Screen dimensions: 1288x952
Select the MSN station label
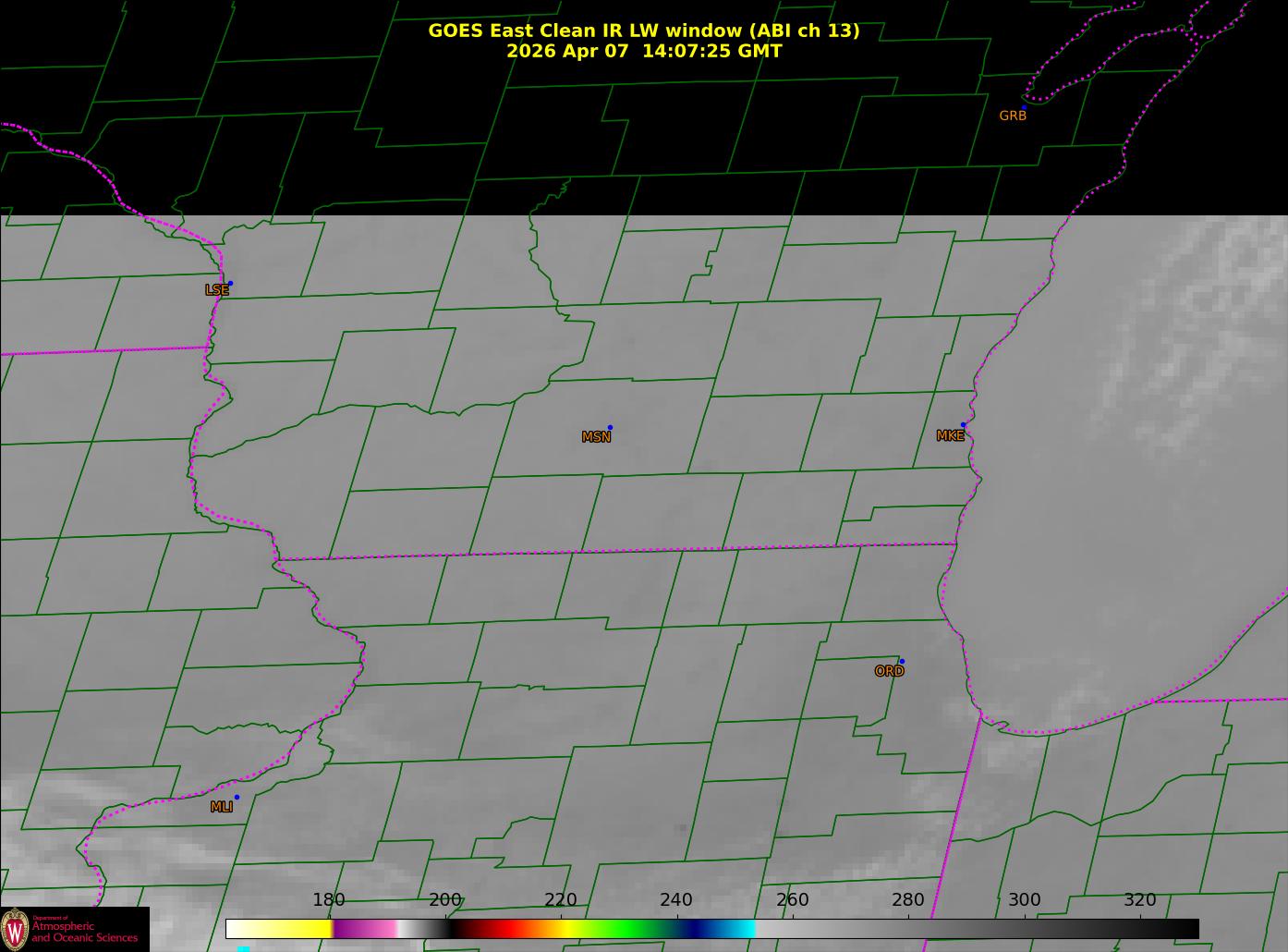pos(596,437)
